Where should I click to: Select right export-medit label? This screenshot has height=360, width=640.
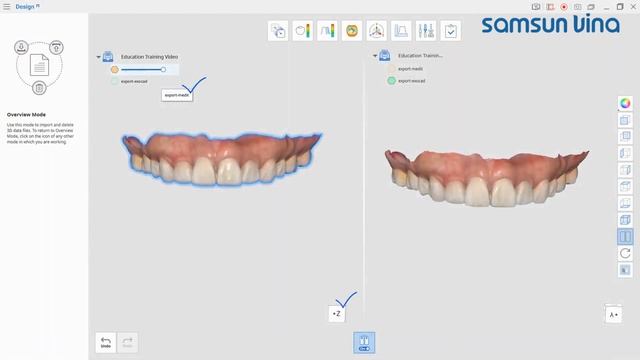[411, 69]
